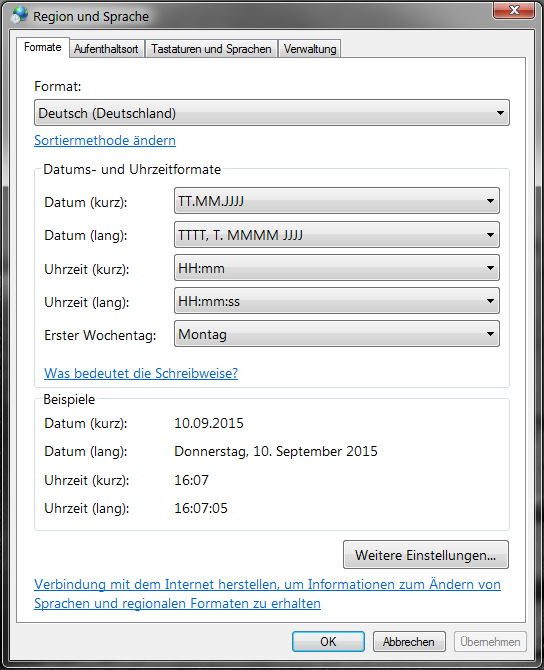Click the globe icon in title bar
This screenshot has height=670, width=544.
coord(19,15)
